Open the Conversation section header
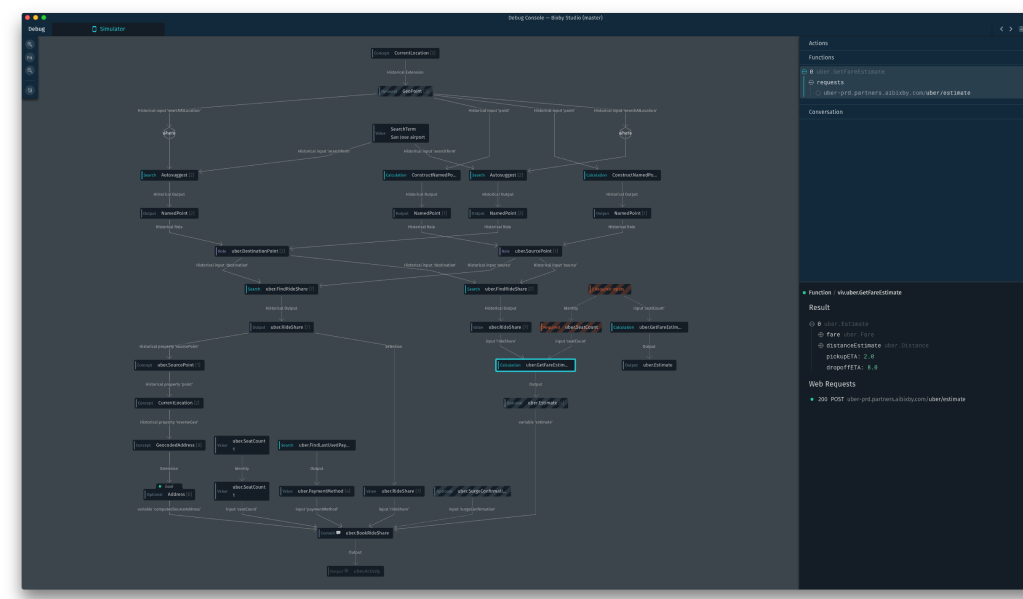Screen dimensions: 1023x599 pos(911,112)
